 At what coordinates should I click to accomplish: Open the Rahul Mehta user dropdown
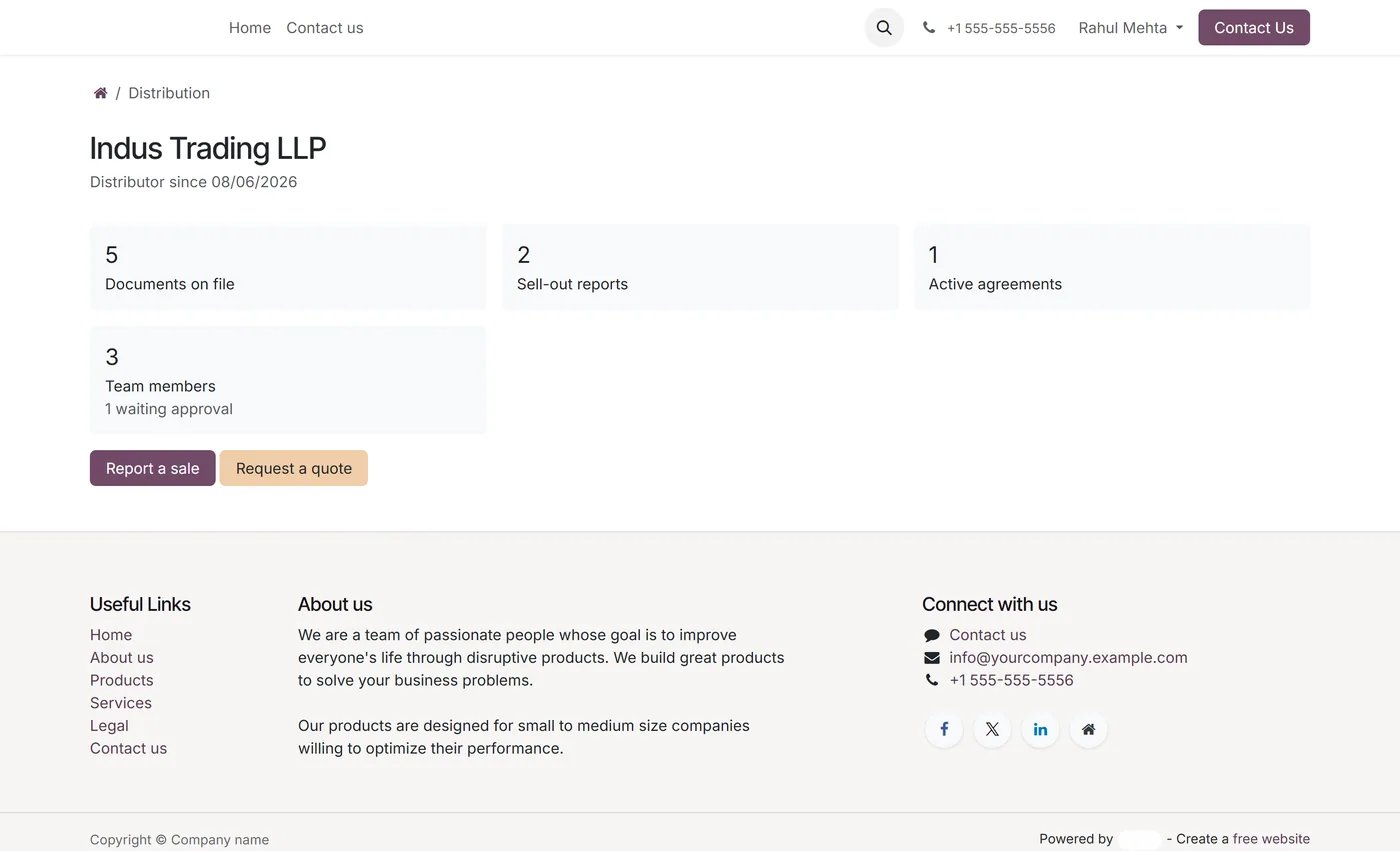point(1130,28)
